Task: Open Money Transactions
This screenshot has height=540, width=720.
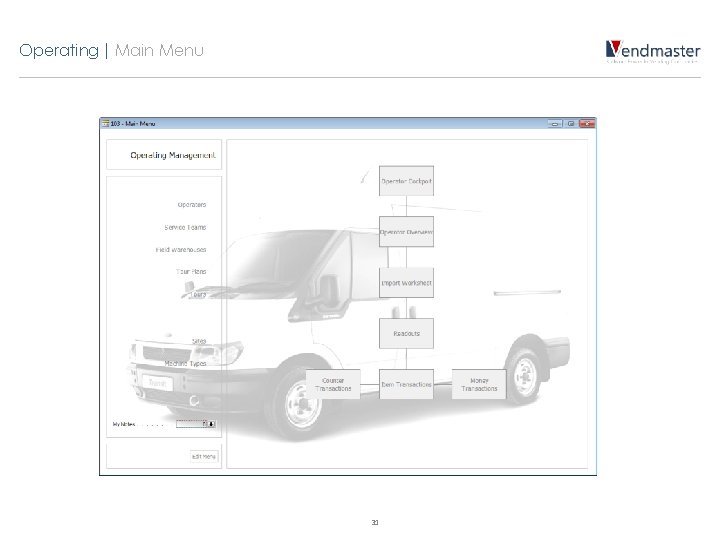Action: tap(479, 384)
